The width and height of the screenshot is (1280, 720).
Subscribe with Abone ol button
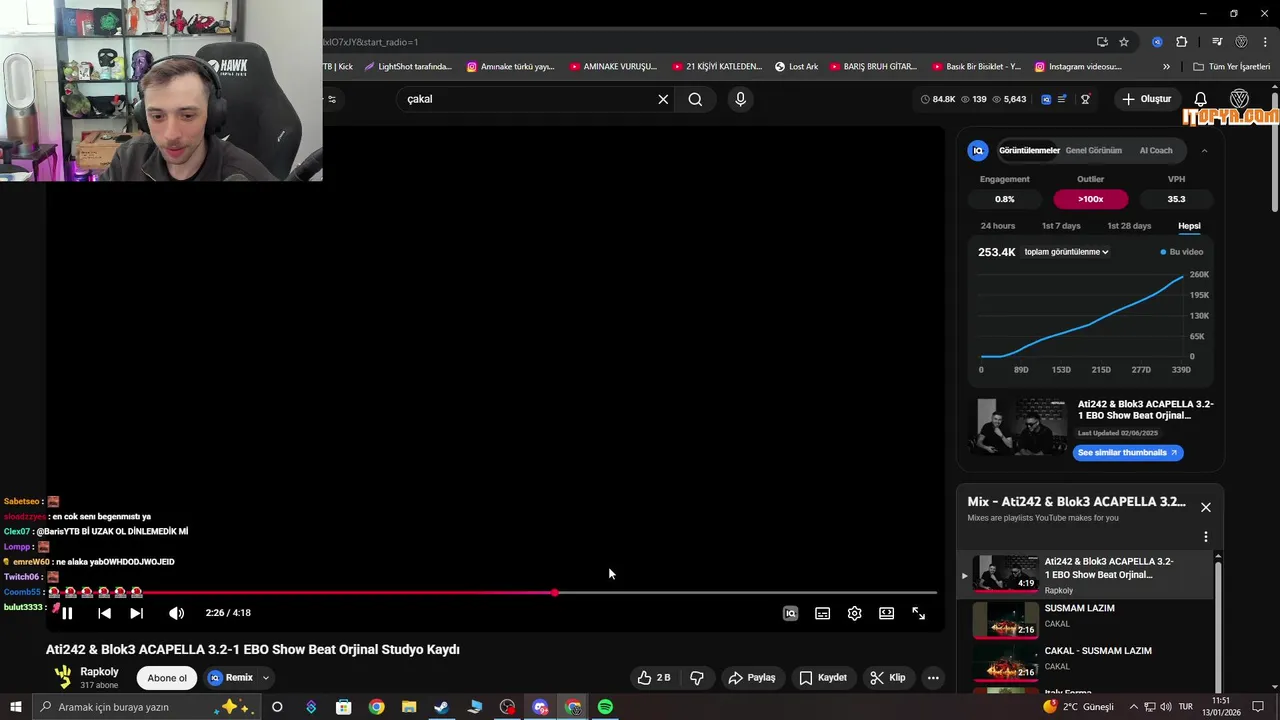pos(167,678)
